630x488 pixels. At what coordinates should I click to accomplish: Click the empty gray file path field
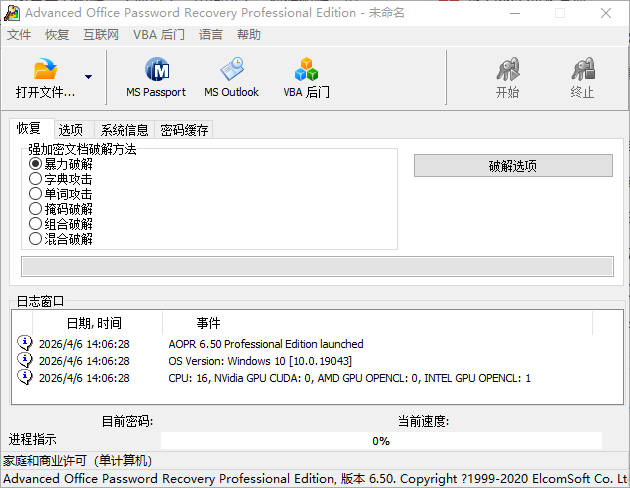(317, 267)
